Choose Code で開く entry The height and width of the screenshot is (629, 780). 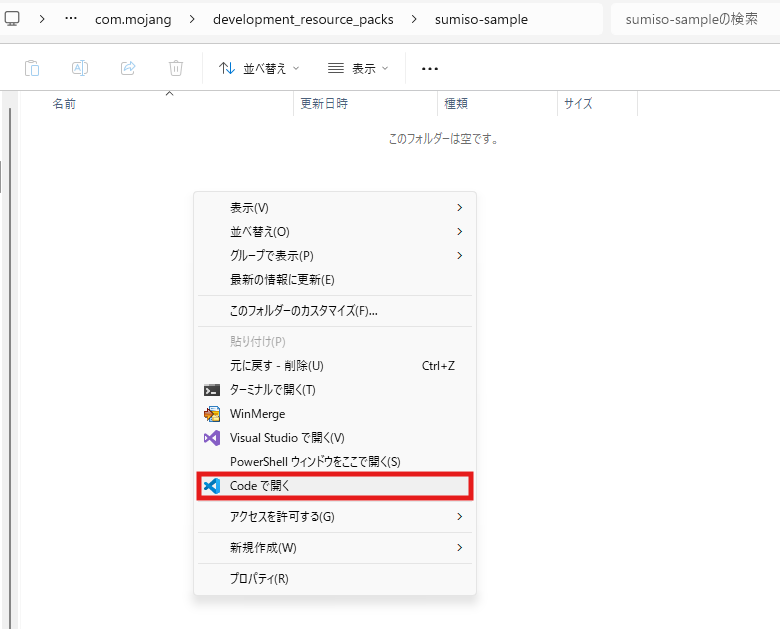pyautogui.click(x=335, y=486)
